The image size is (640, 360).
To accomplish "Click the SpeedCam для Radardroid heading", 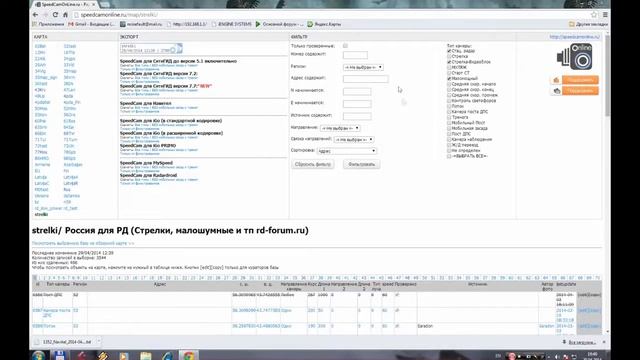I will tap(149, 175).
